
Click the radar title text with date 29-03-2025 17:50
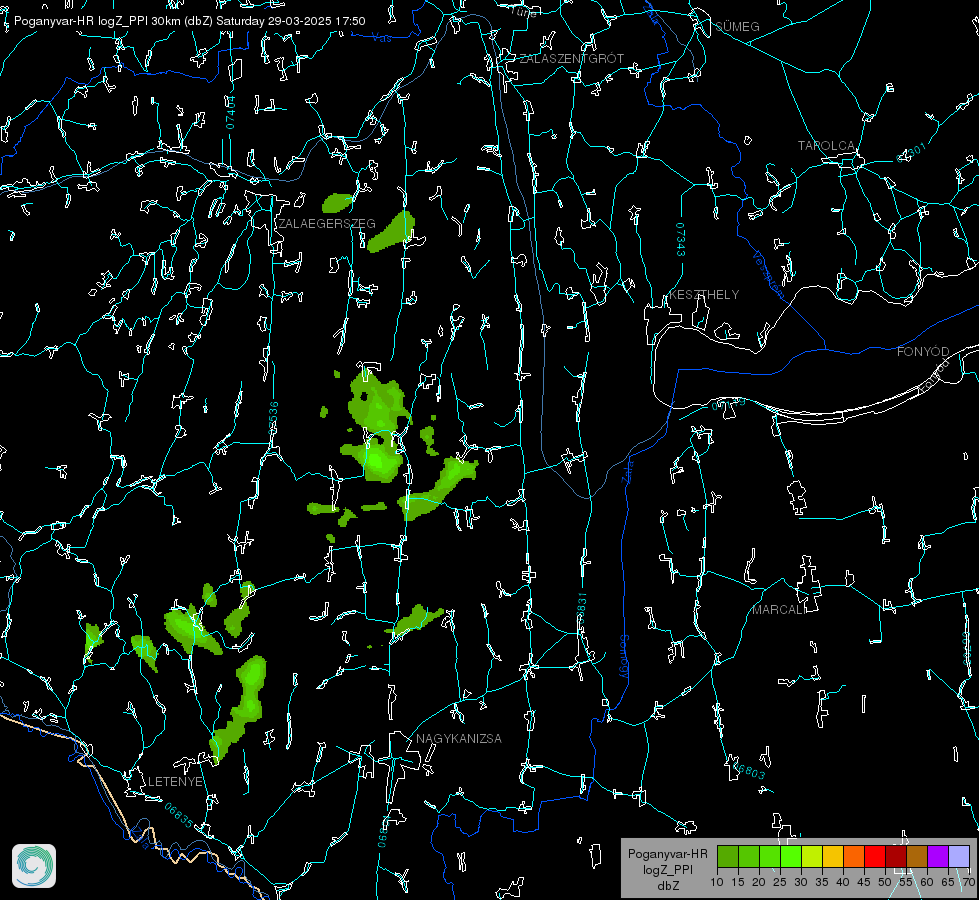pos(190,21)
